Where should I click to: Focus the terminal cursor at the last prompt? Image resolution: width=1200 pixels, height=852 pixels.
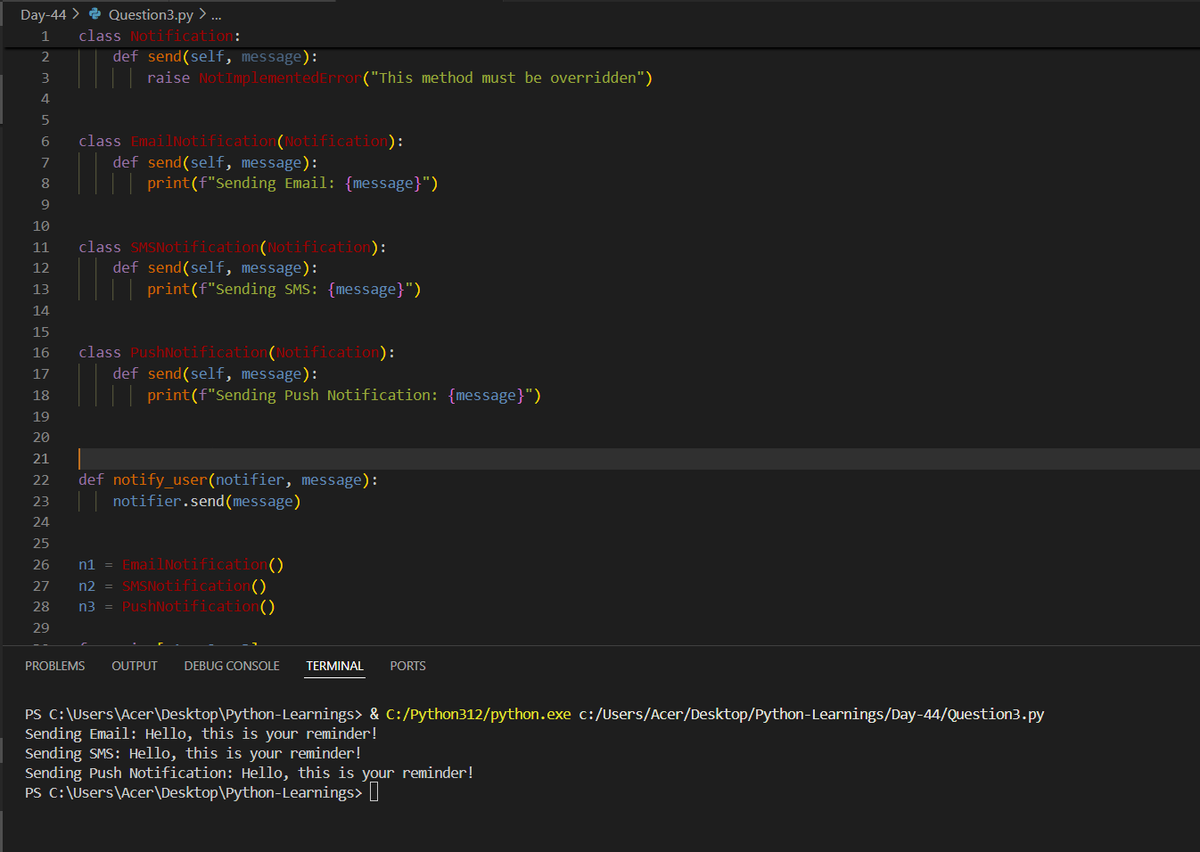[374, 793]
